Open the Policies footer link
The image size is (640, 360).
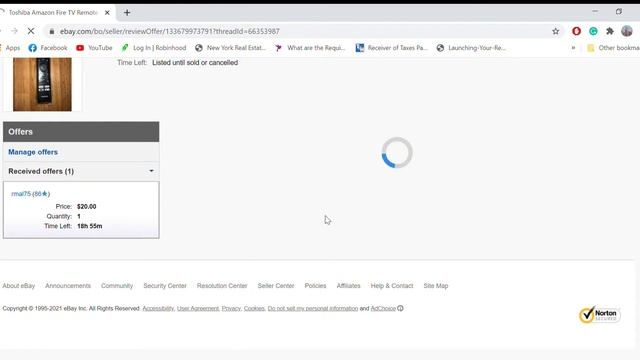[x=316, y=286]
